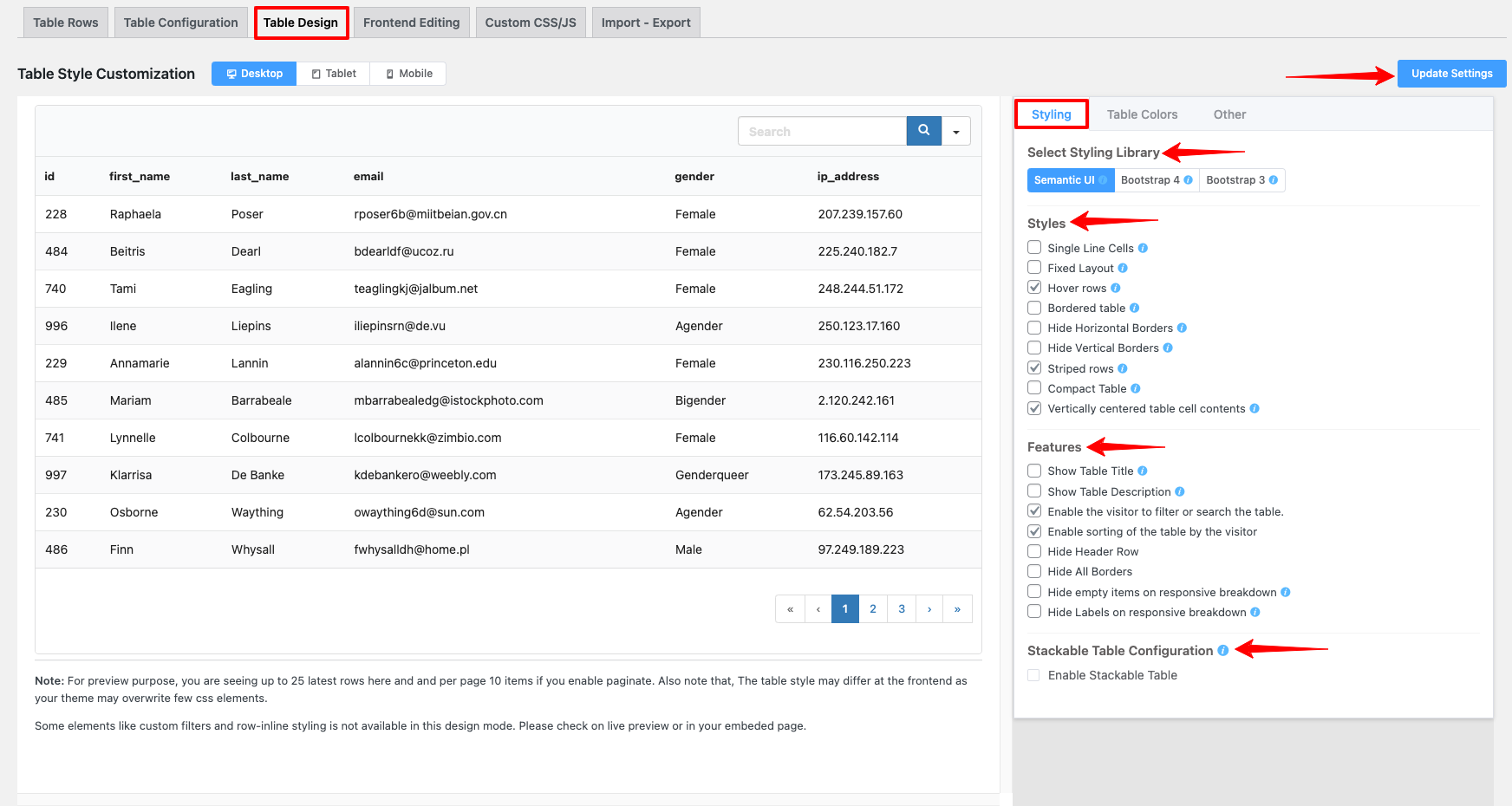Image resolution: width=1512 pixels, height=806 pixels.
Task: Click info icon beside Stackable Table Configuration
Action: click(x=1222, y=651)
